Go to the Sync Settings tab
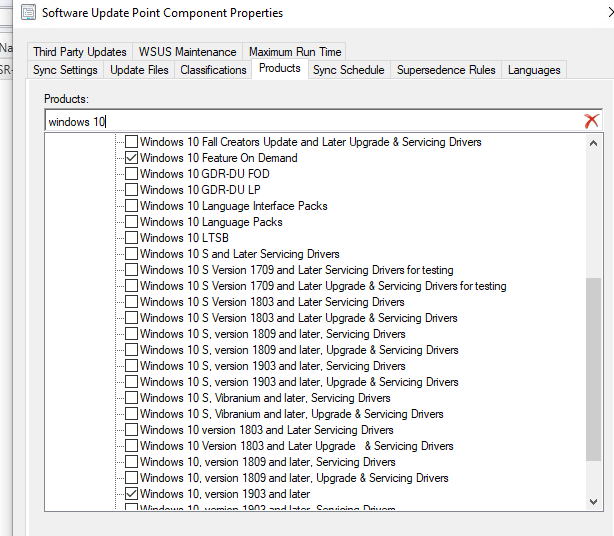Image resolution: width=614 pixels, height=536 pixels. coord(65,70)
